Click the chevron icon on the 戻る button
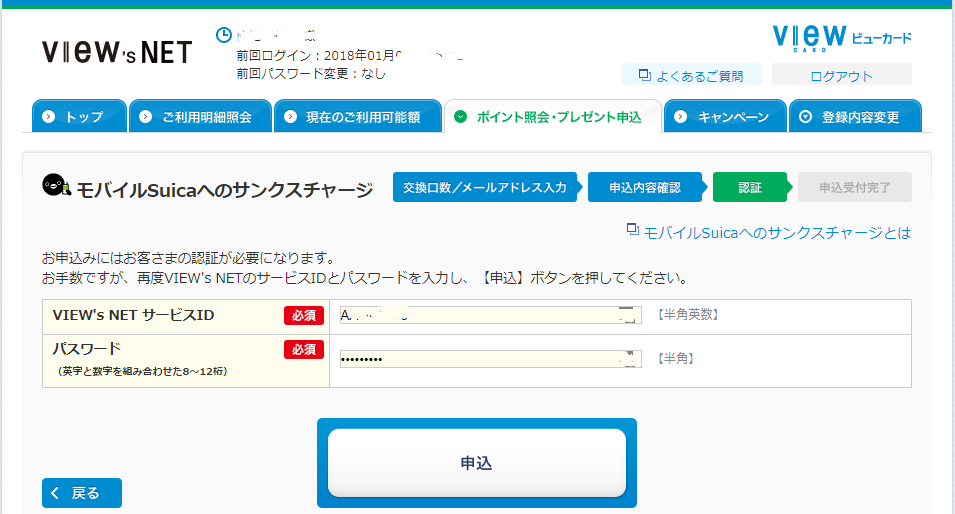This screenshot has height=514, width=955. 55,493
